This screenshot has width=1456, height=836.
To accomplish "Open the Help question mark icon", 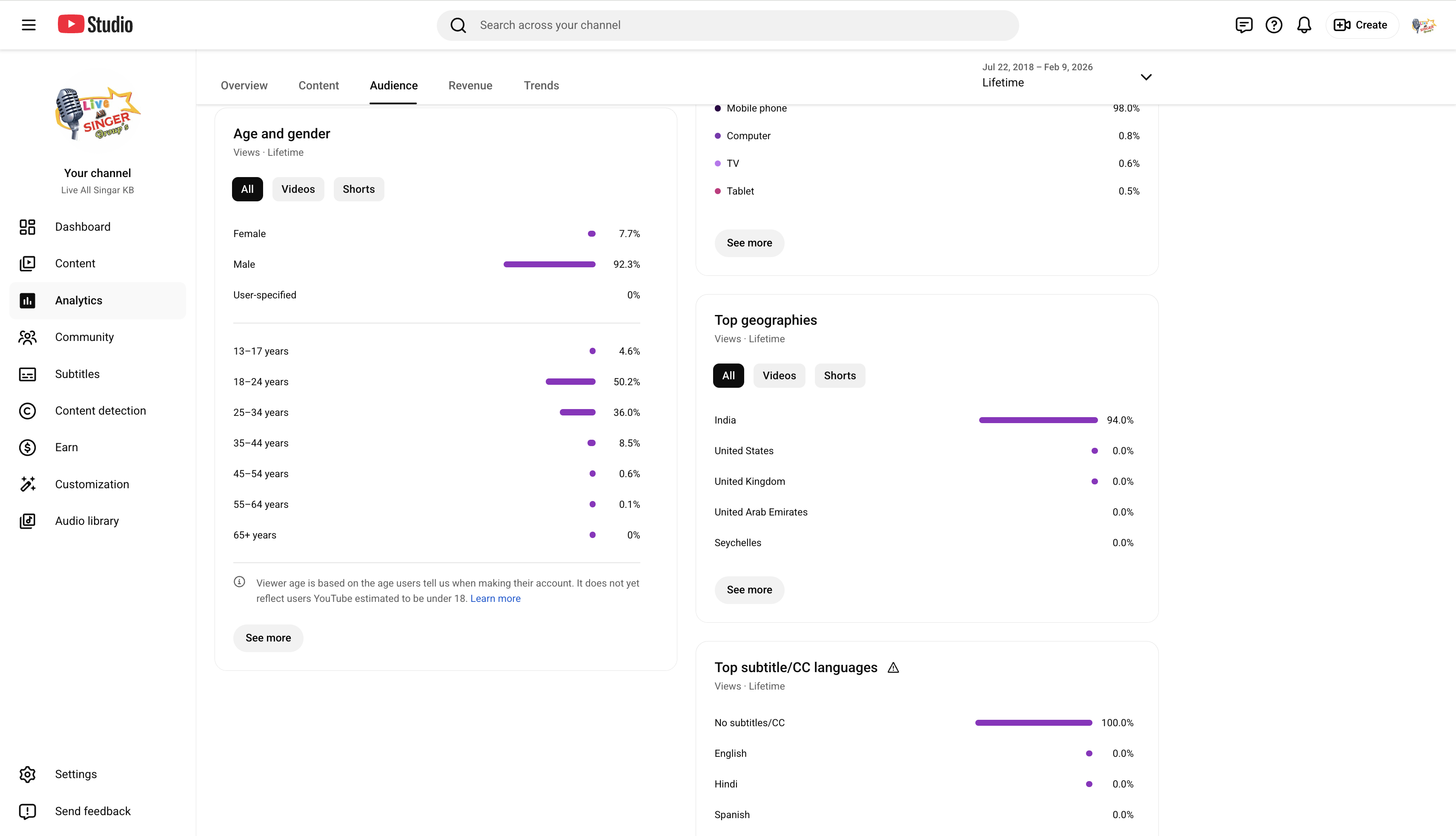I will click(1274, 25).
